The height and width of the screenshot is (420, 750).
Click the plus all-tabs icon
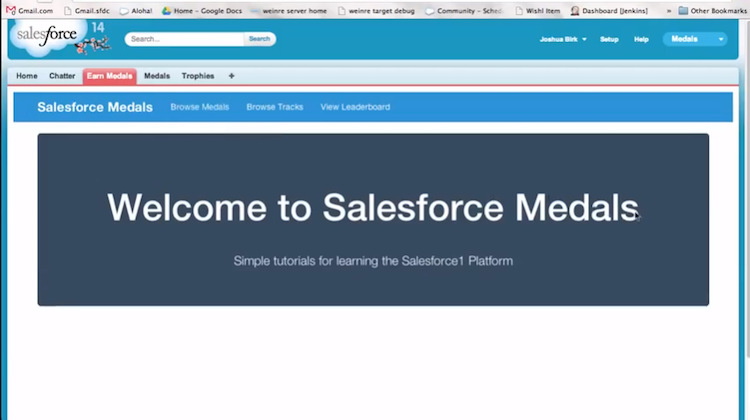[x=232, y=76]
